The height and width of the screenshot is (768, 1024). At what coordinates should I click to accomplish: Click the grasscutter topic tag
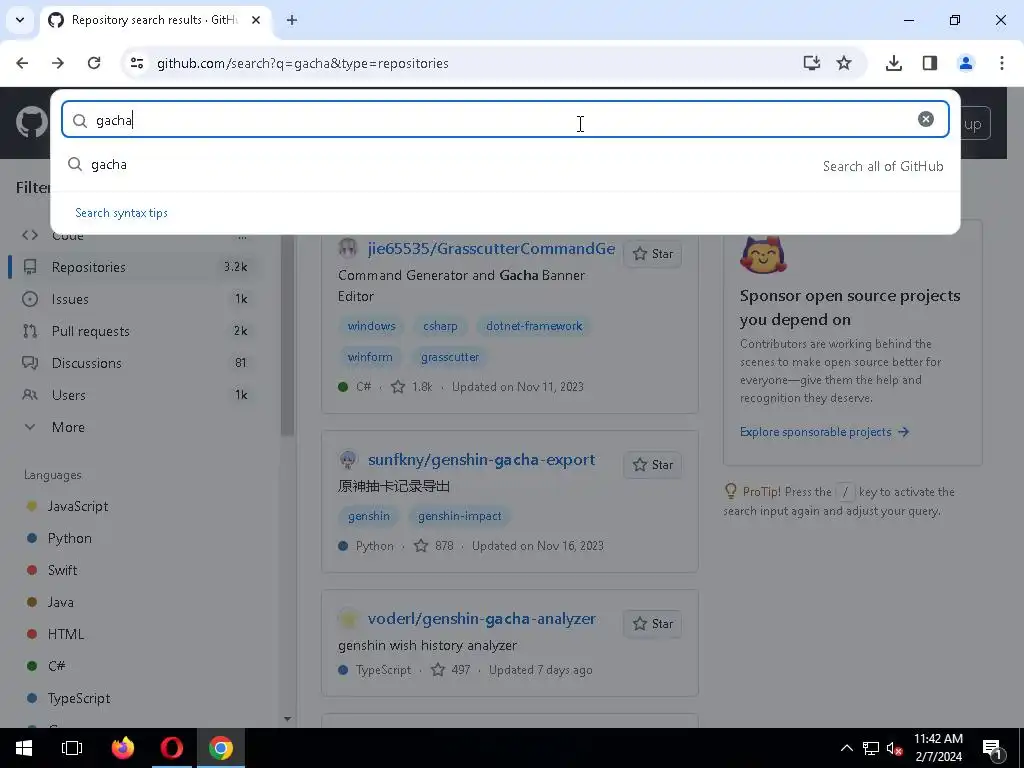450,357
